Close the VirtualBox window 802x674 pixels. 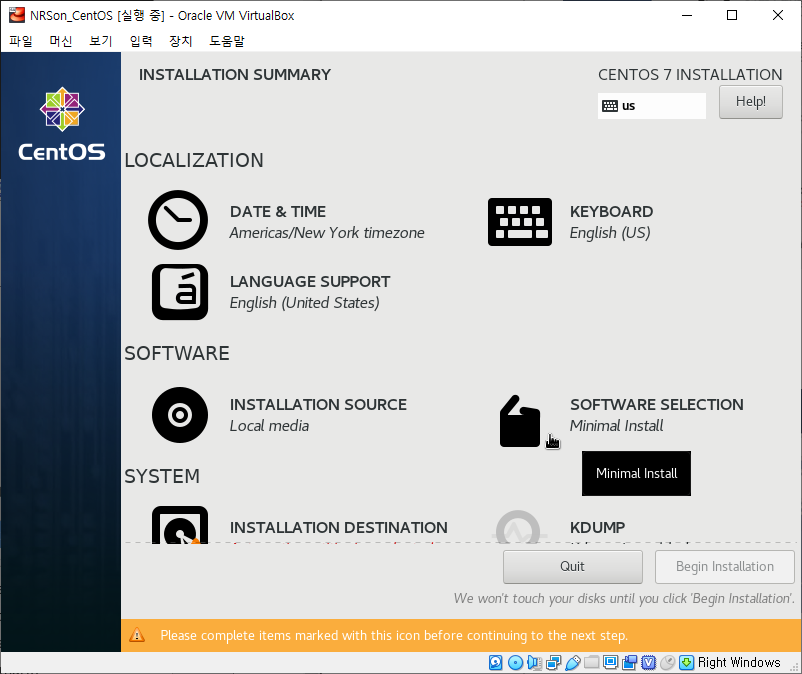click(778, 15)
